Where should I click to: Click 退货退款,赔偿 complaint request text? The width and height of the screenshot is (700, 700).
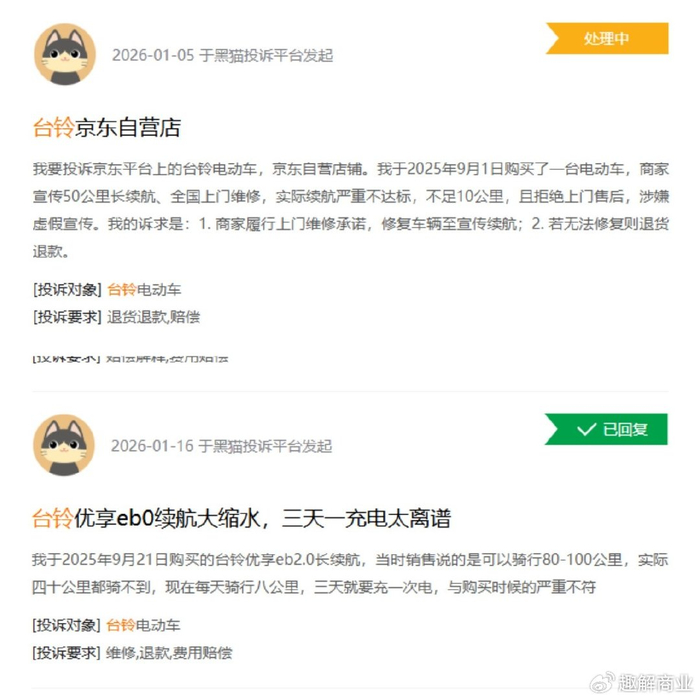click(154, 317)
